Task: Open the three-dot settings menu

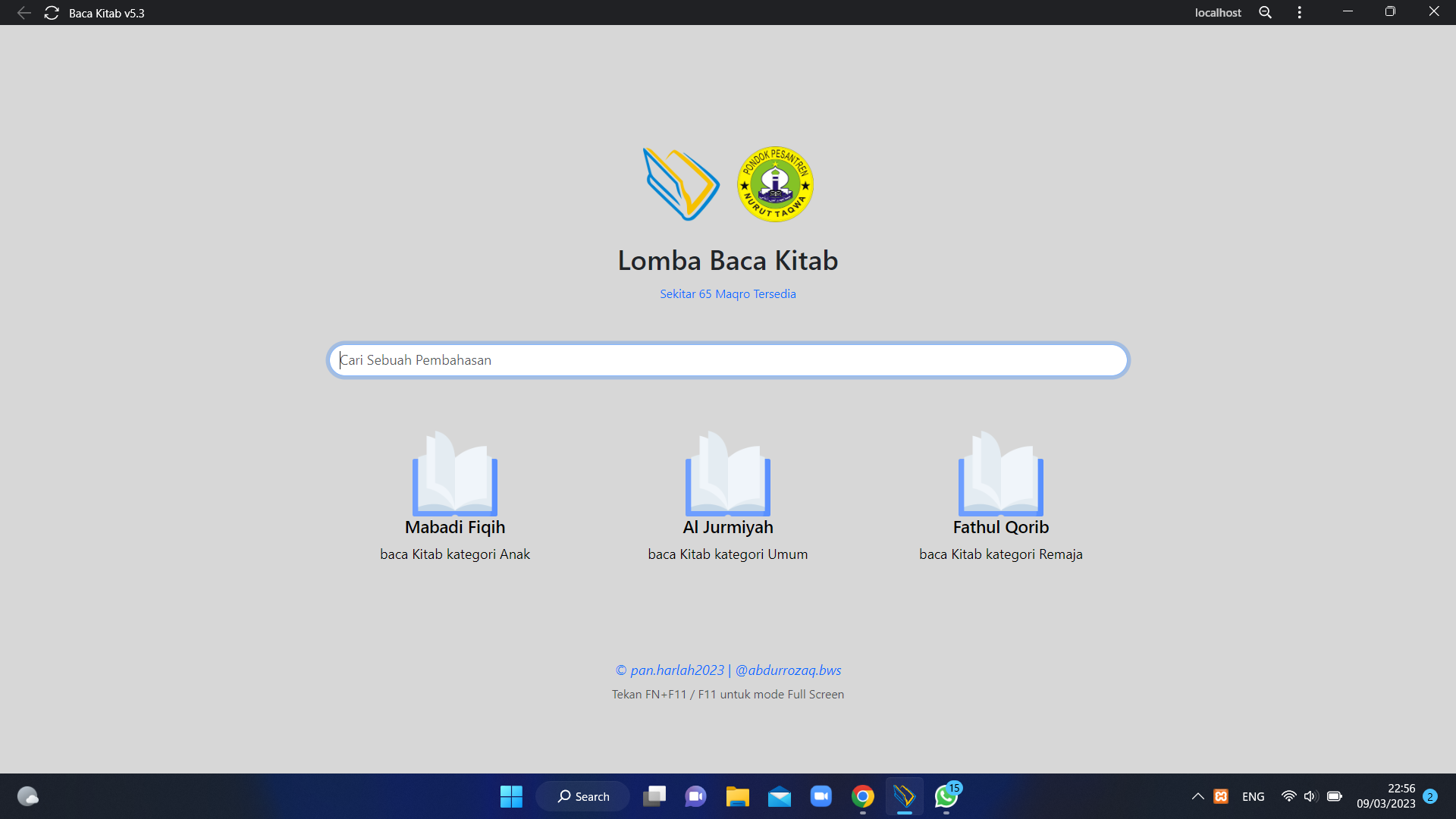Action: (1298, 12)
